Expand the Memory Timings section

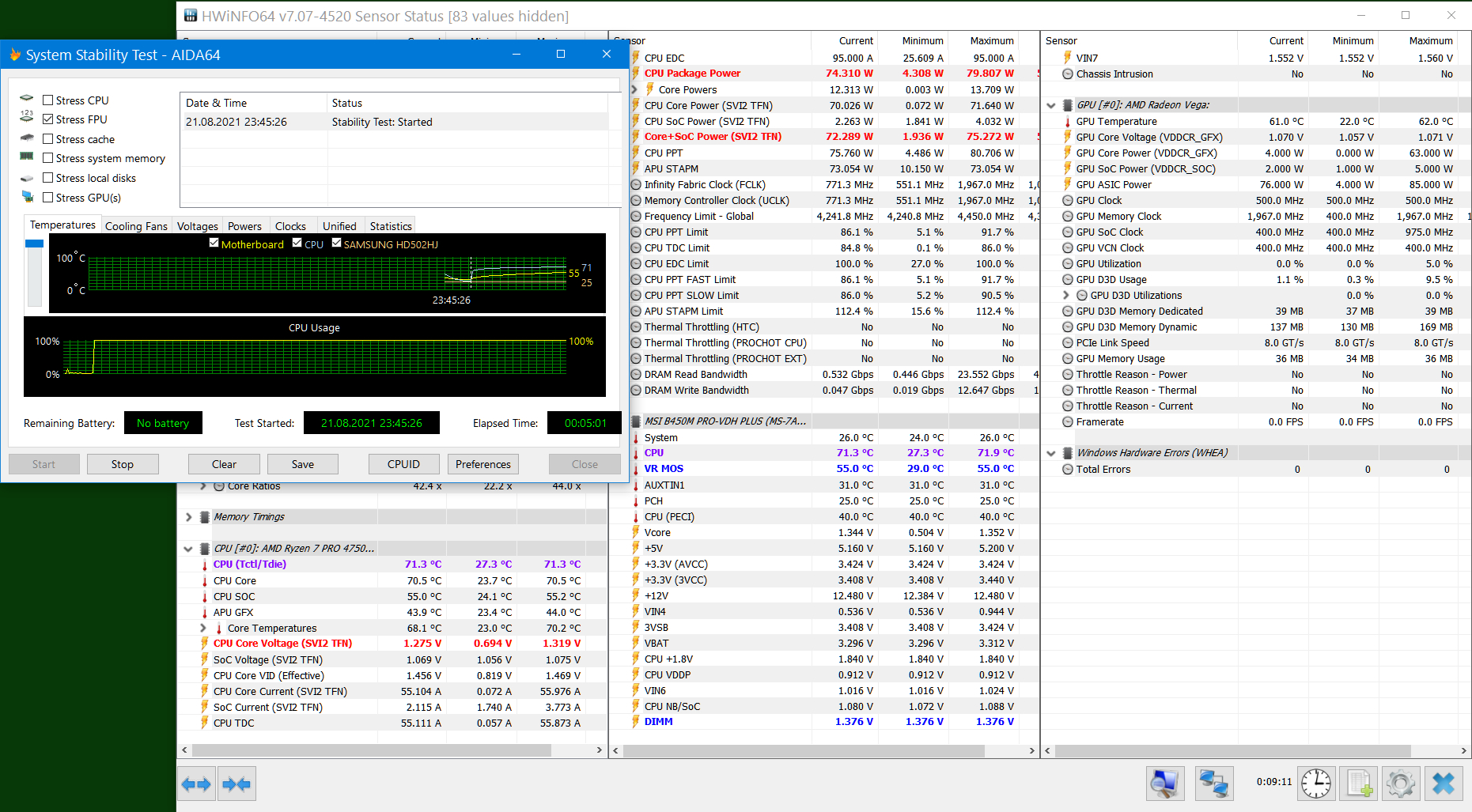point(188,517)
